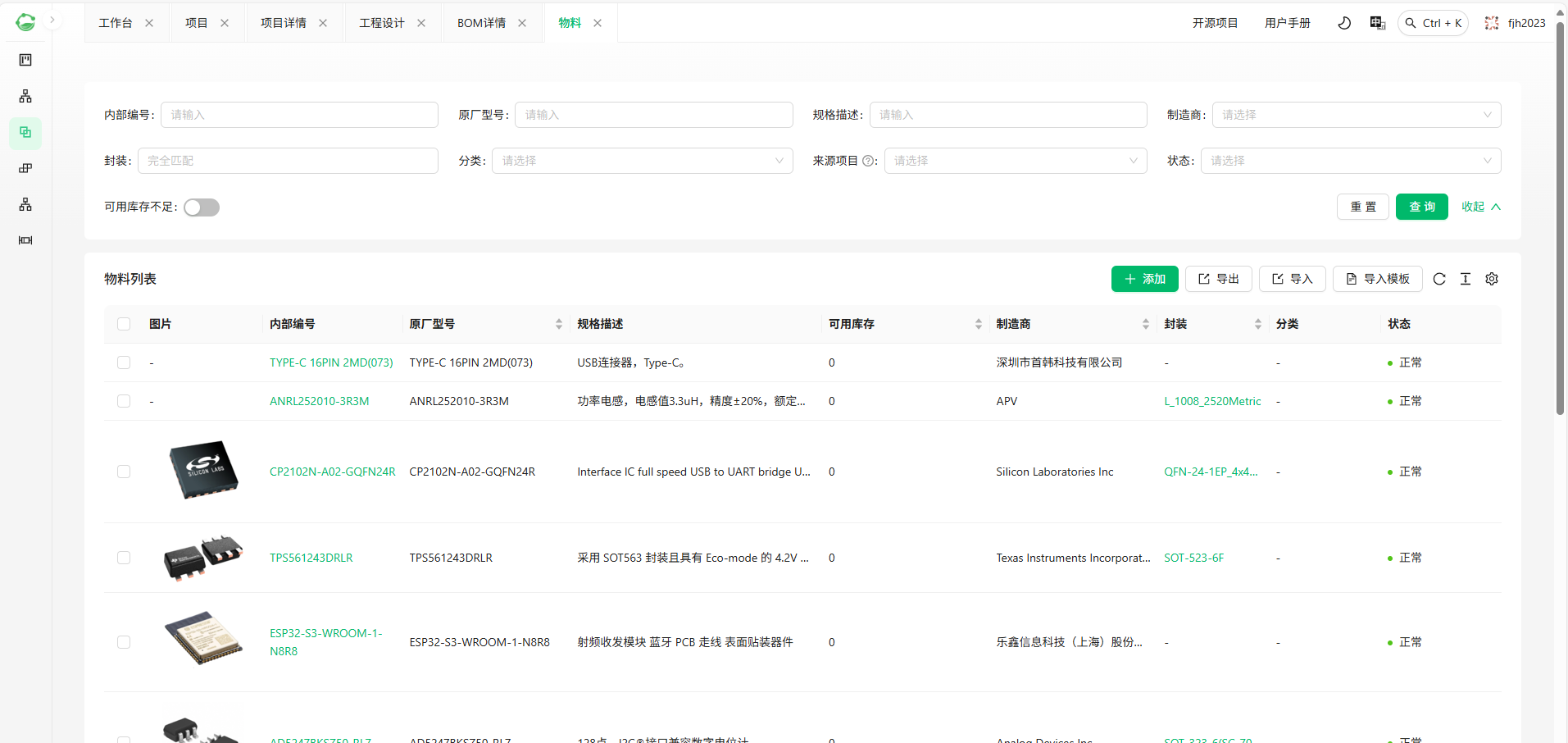Switch to the 工程设计 tab
Screen dimensions: 1568x743
(x=381, y=23)
